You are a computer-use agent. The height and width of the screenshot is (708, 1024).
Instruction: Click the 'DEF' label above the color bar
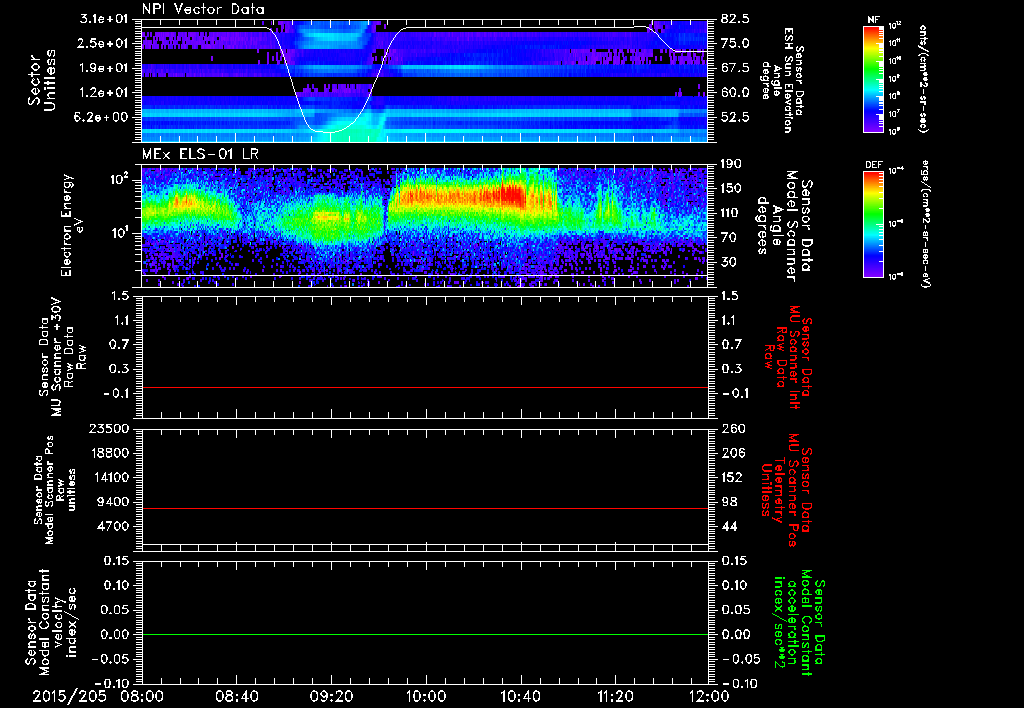click(x=874, y=165)
